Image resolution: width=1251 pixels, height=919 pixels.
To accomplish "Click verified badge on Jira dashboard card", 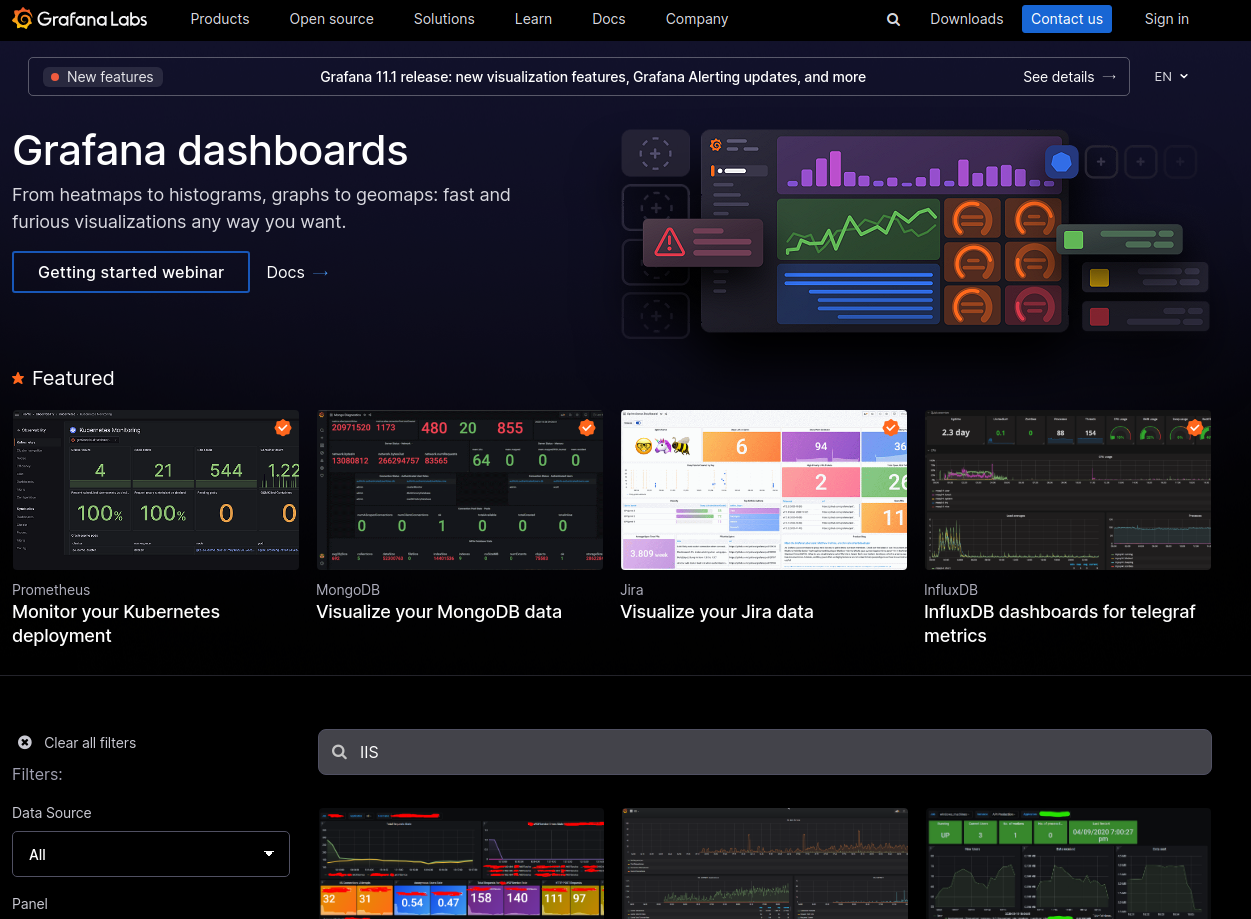I will pyautogui.click(x=891, y=427).
